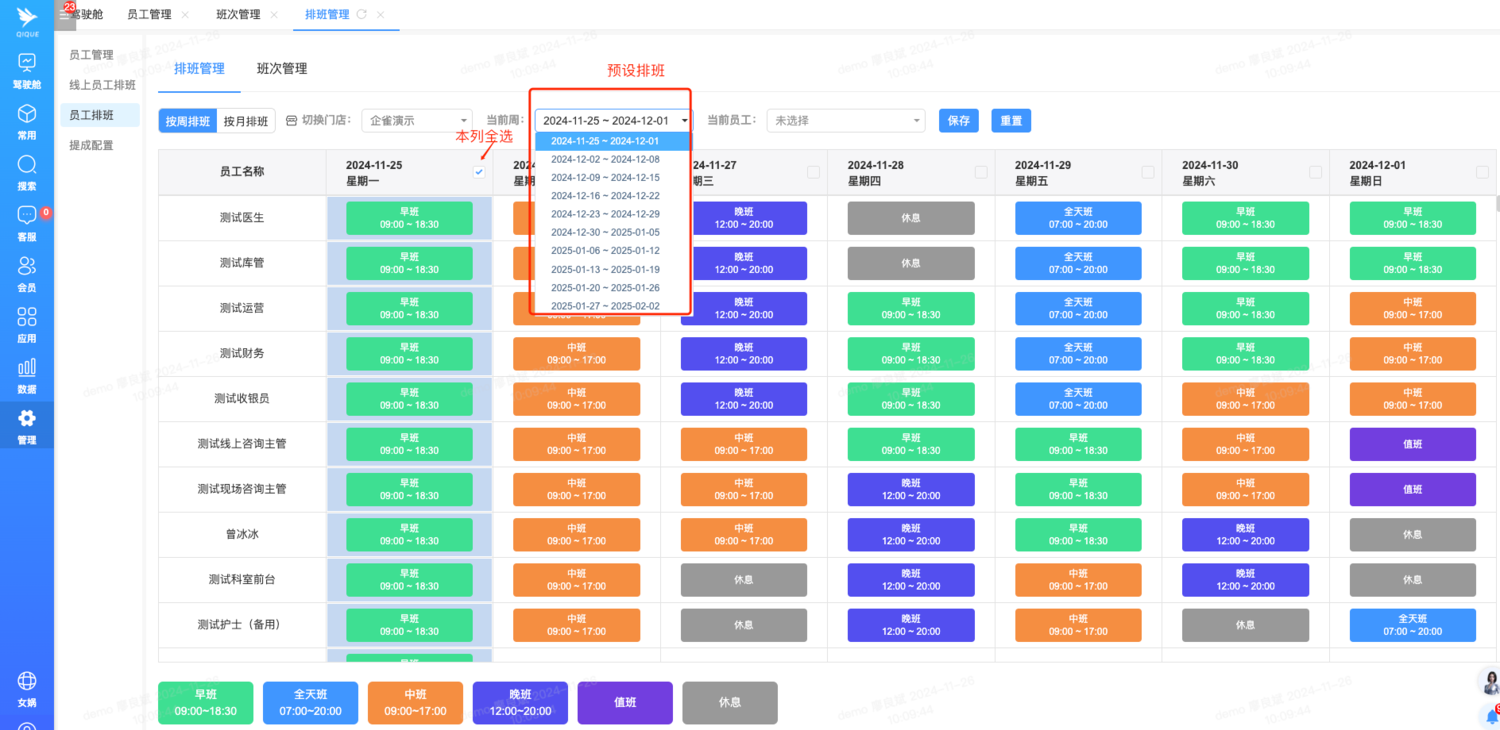
Task: Click the 保存 save button
Action: pos(958,121)
